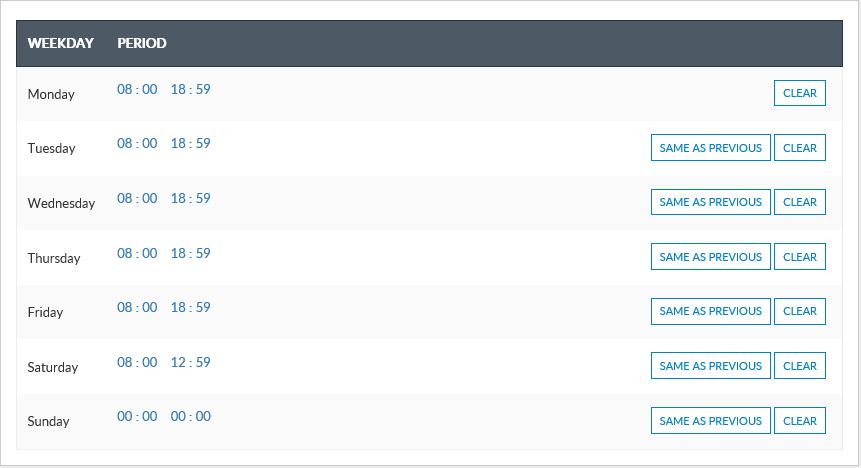Click Same As Previous for Tuesday
Screen dimensions: 861x468
[710, 148]
